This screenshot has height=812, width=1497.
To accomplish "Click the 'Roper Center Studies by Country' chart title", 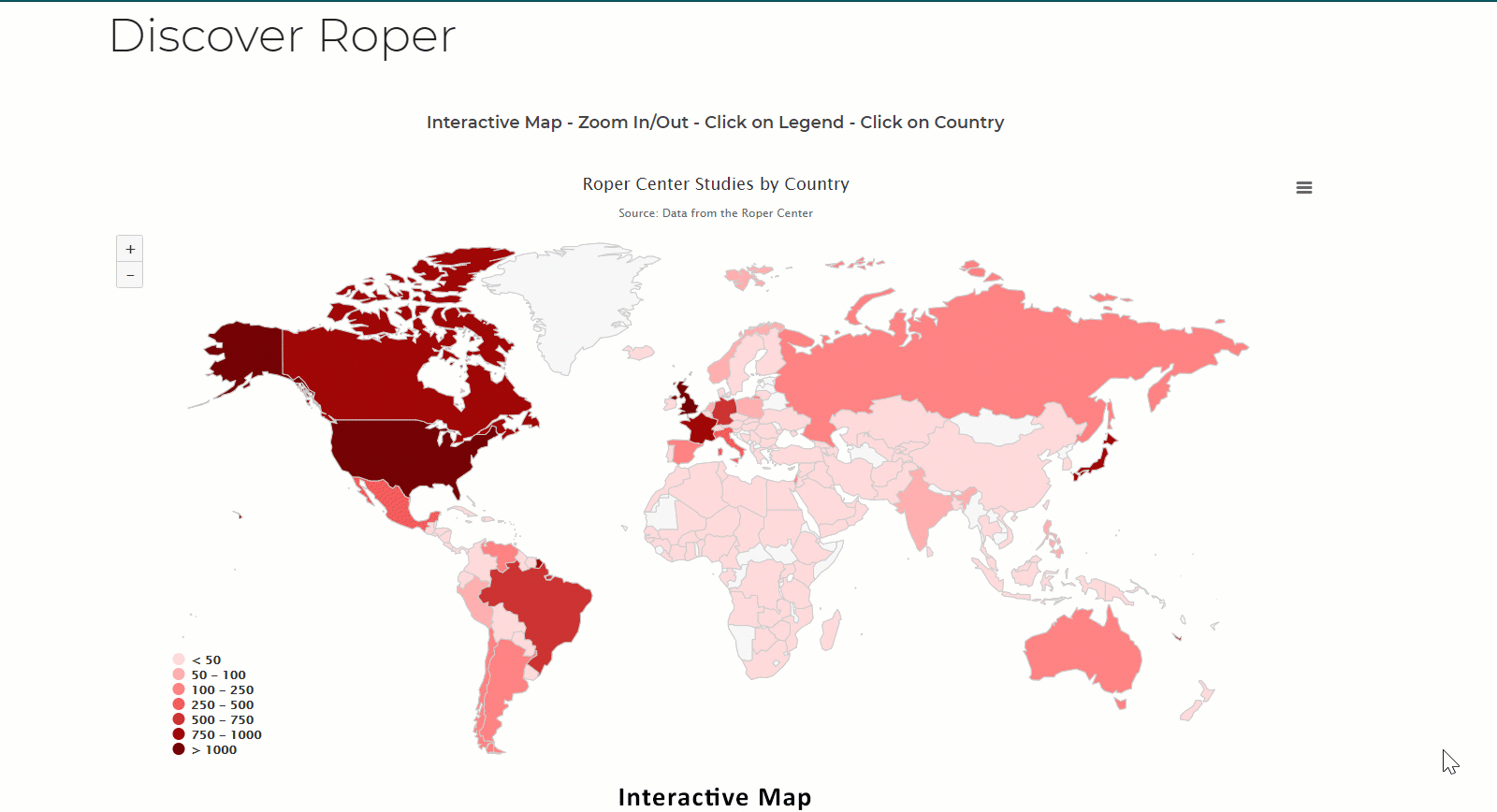I will pyautogui.click(x=716, y=184).
